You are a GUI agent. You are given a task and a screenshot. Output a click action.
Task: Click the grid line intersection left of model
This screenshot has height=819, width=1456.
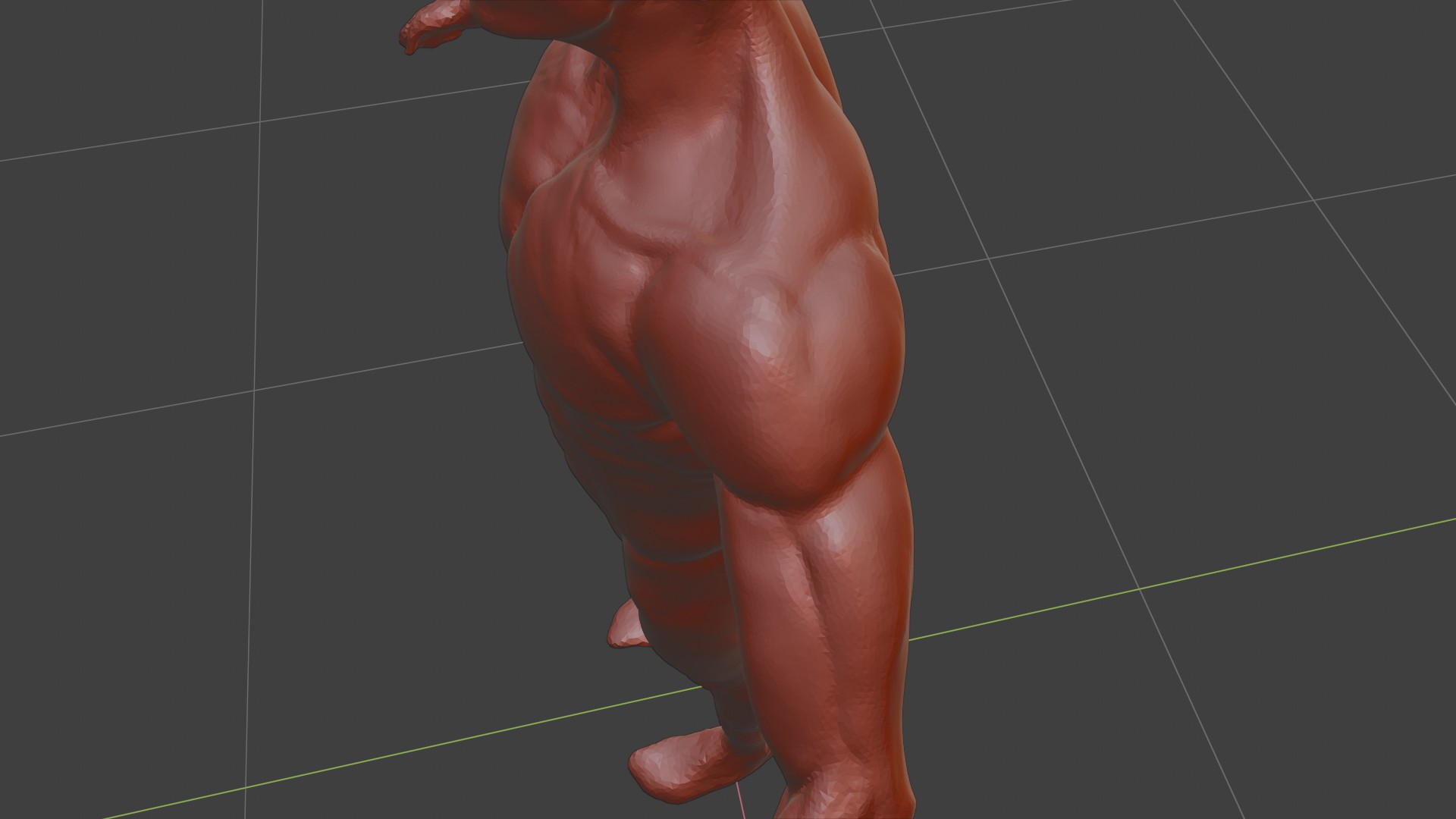(253, 391)
